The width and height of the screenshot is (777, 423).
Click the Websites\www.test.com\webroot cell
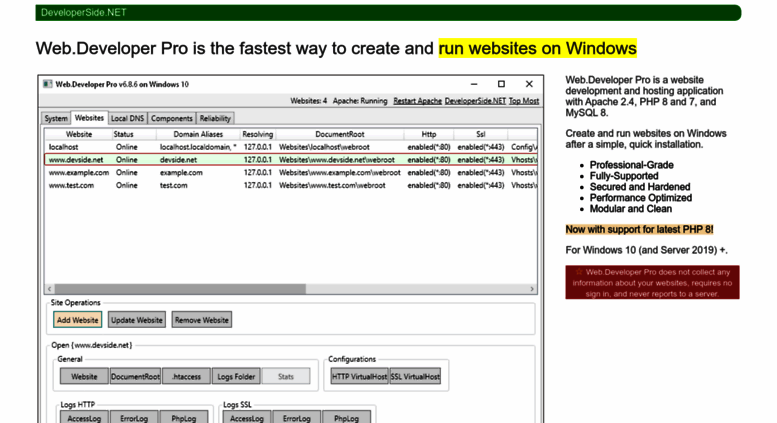click(332, 186)
